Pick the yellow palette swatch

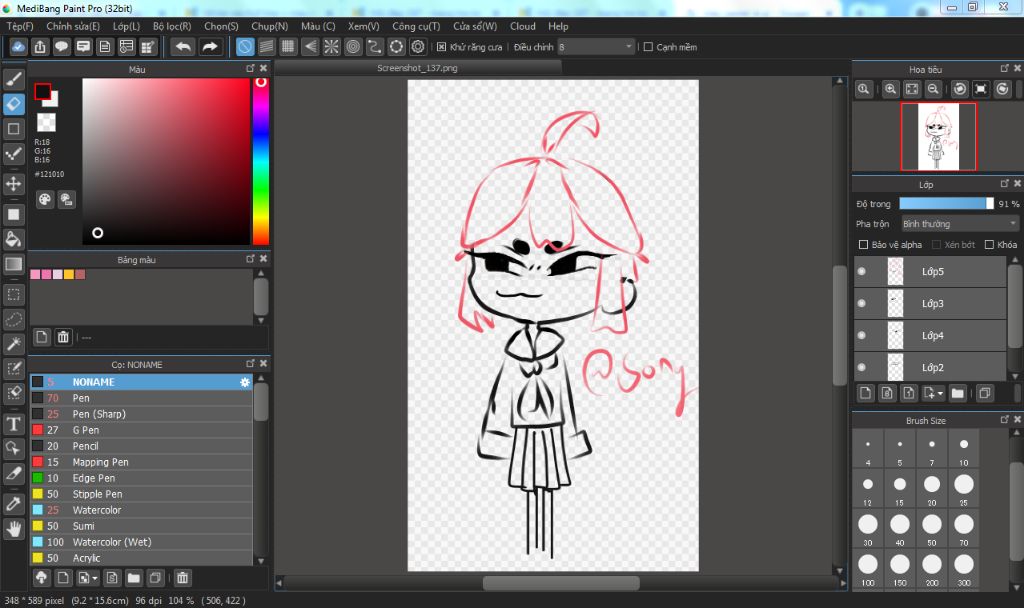(x=69, y=275)
